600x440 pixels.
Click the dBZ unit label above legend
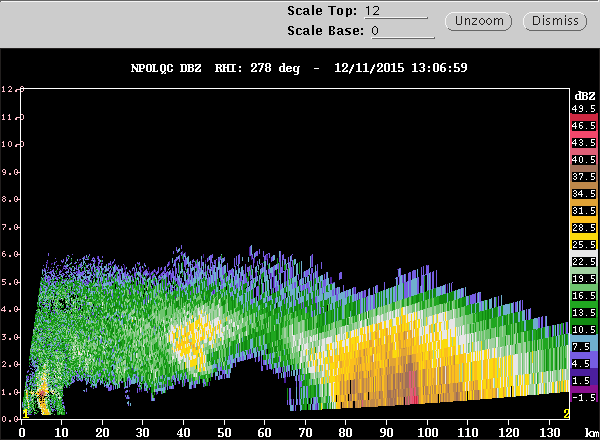(582, 92)
